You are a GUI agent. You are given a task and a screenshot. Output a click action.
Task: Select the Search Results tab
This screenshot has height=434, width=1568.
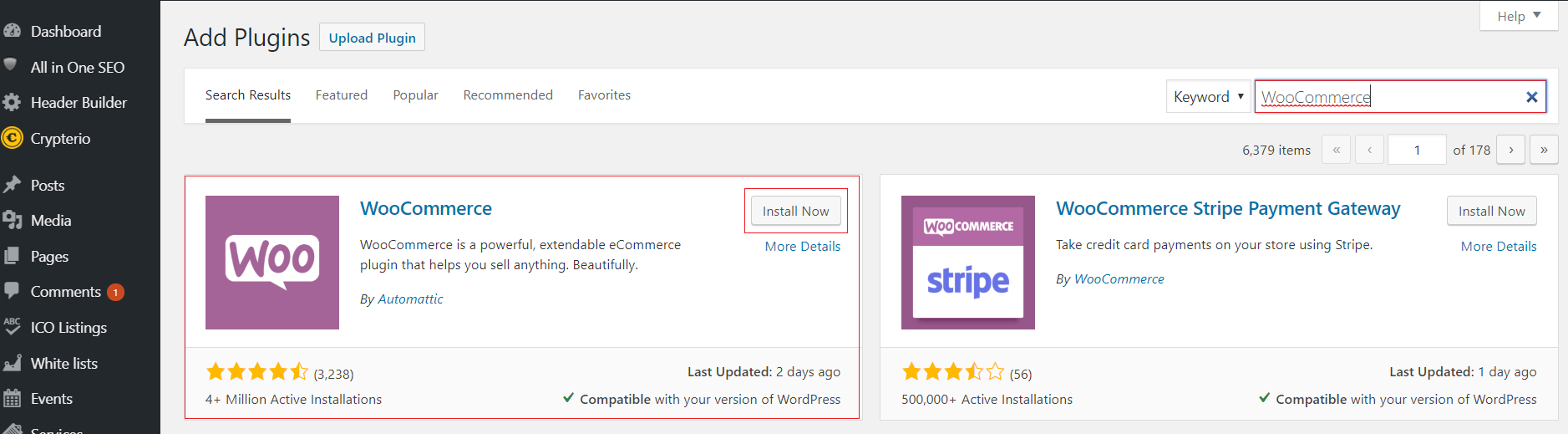coord(248,94)
